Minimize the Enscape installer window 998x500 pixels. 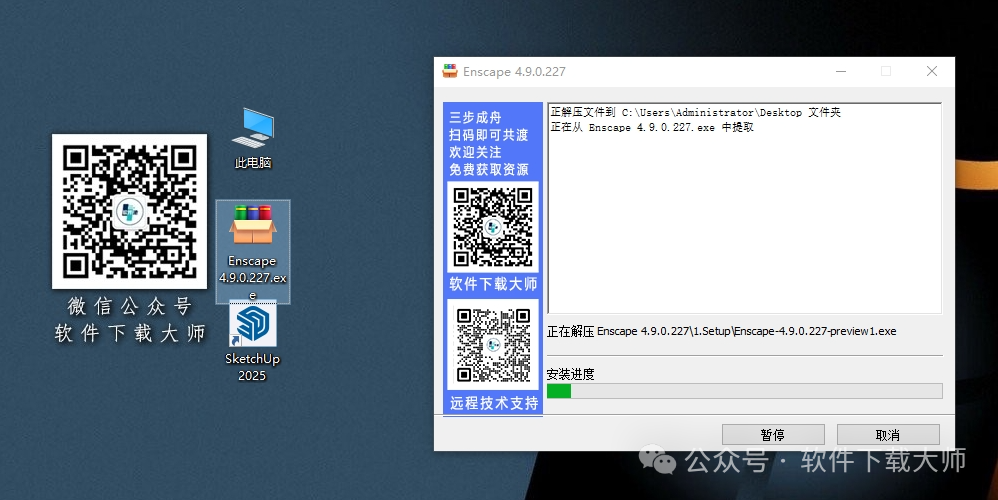point(841,71)
